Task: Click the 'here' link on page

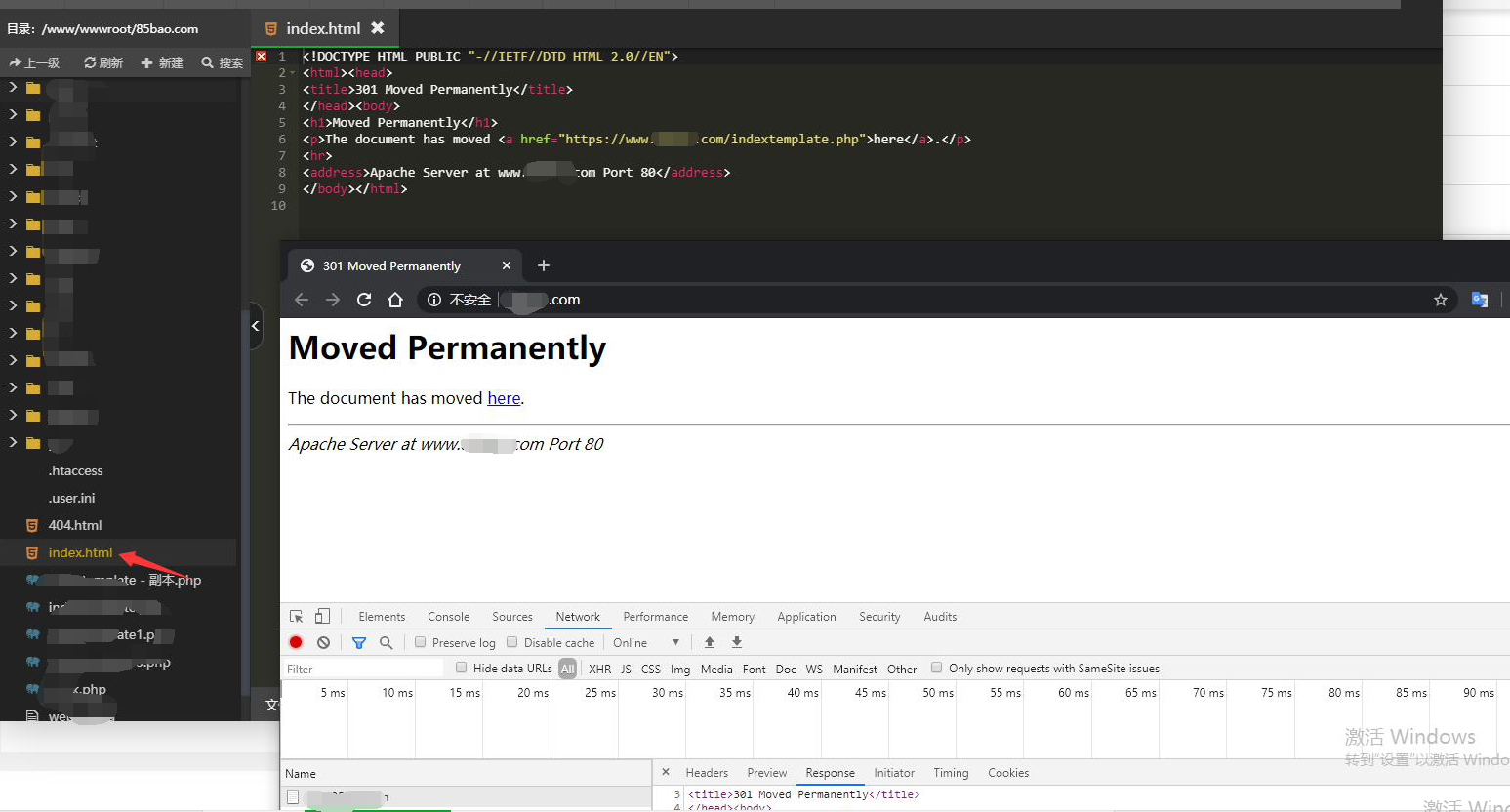Action: pos(504,398)
